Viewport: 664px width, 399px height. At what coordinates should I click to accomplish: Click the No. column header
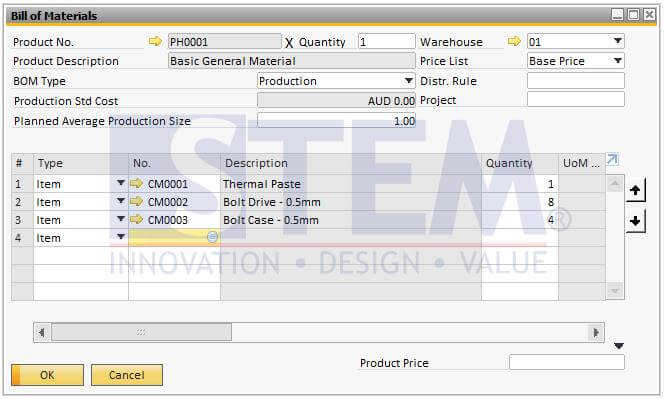click(x=174, y=163)
